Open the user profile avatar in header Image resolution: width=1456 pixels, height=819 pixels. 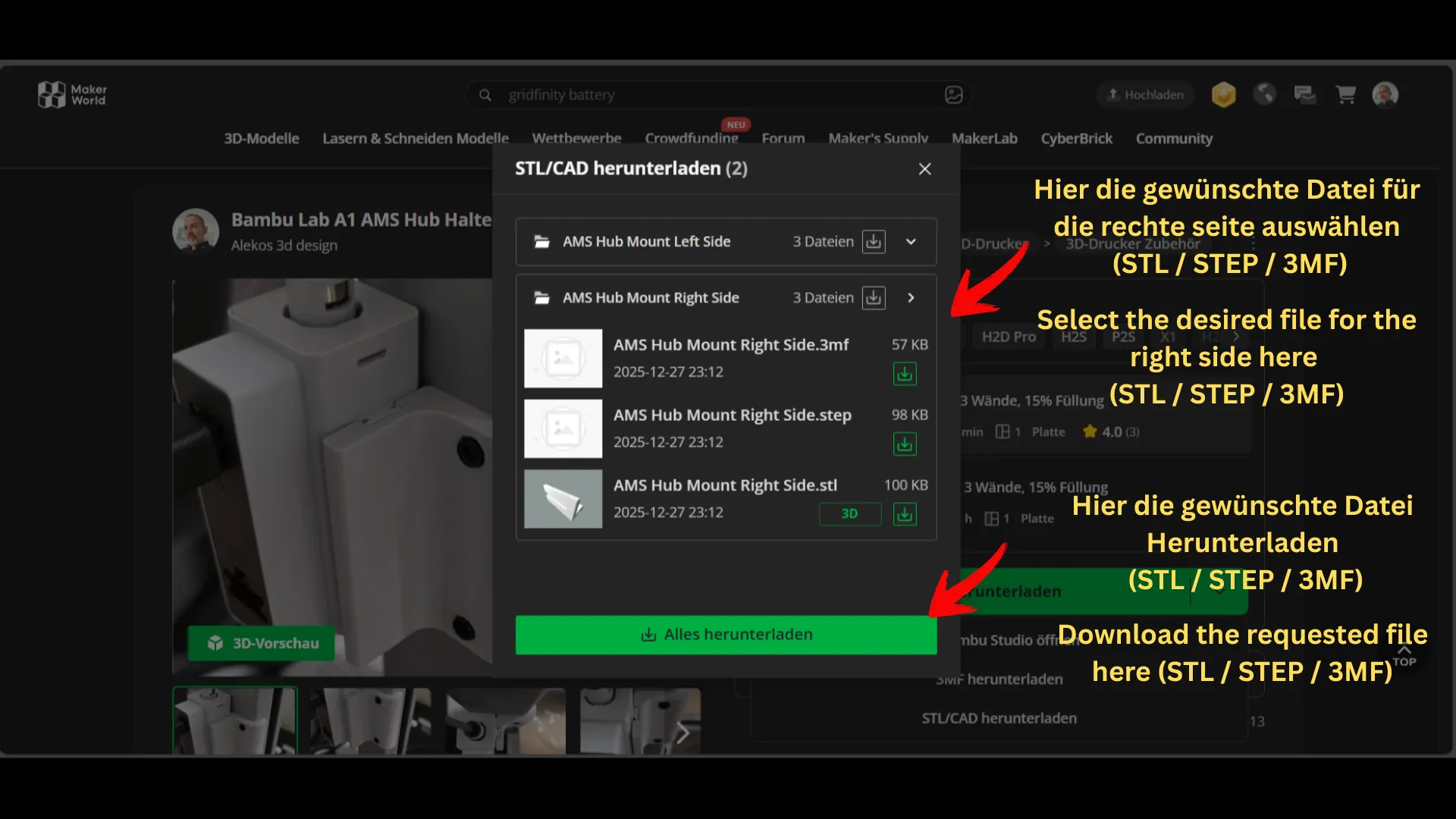tap(1385, 95)
